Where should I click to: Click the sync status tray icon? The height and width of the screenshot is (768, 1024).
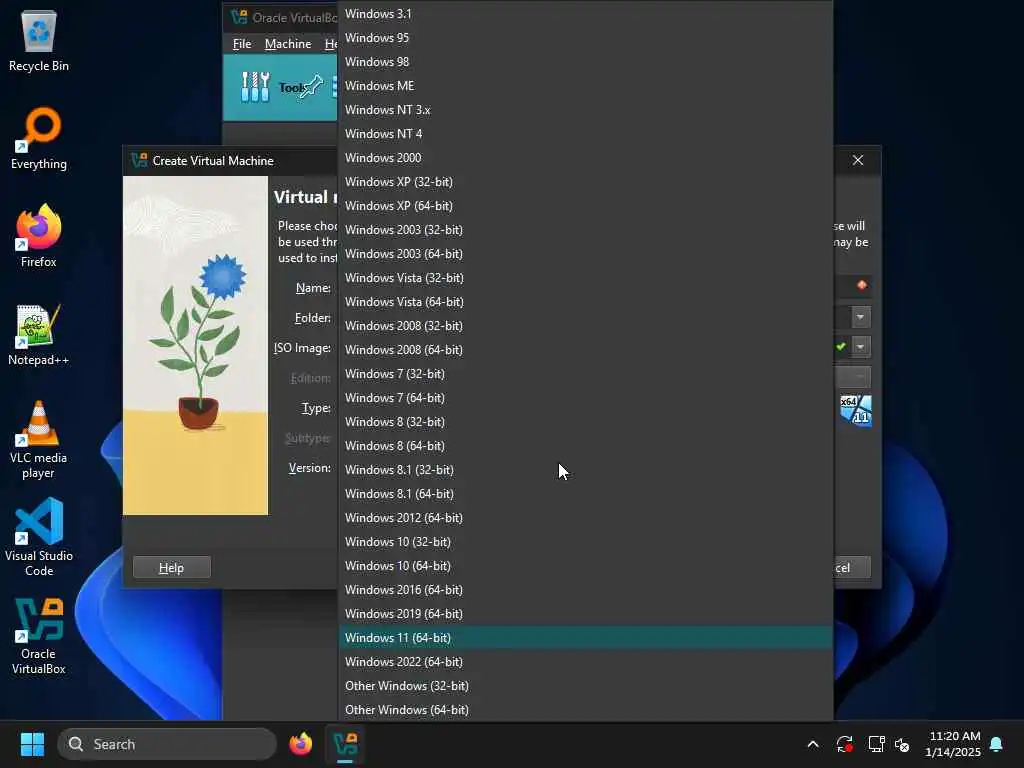click(x=844, y=744)
